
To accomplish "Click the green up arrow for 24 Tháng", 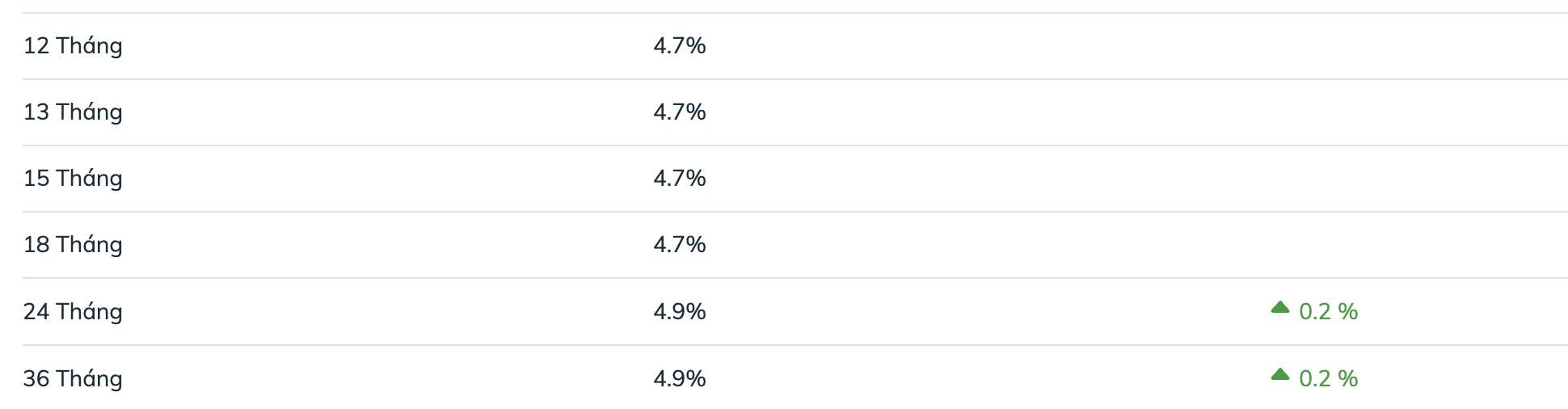I will pyautogui.click(x=1279, y=307).
